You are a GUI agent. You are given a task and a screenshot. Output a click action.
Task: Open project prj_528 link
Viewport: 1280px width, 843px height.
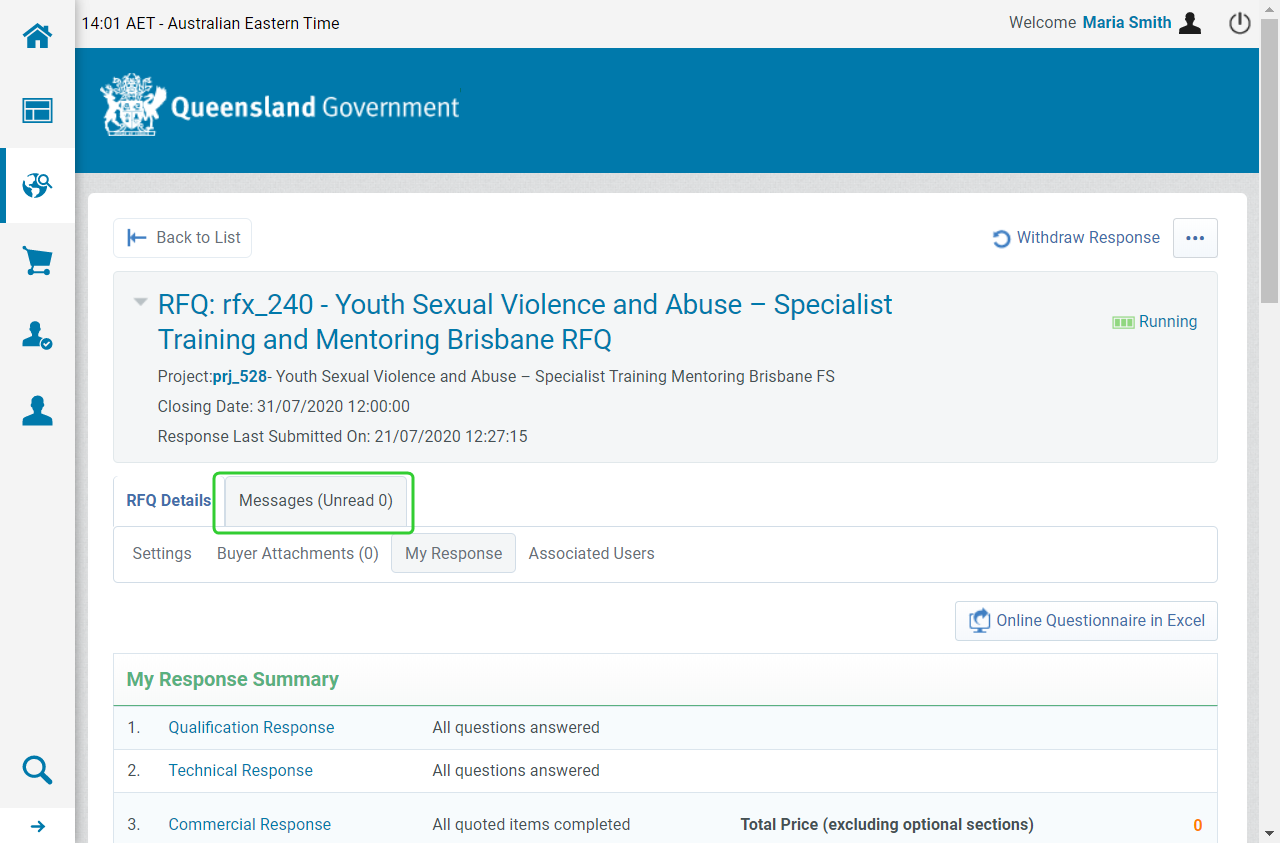click(x=239, y=377)
